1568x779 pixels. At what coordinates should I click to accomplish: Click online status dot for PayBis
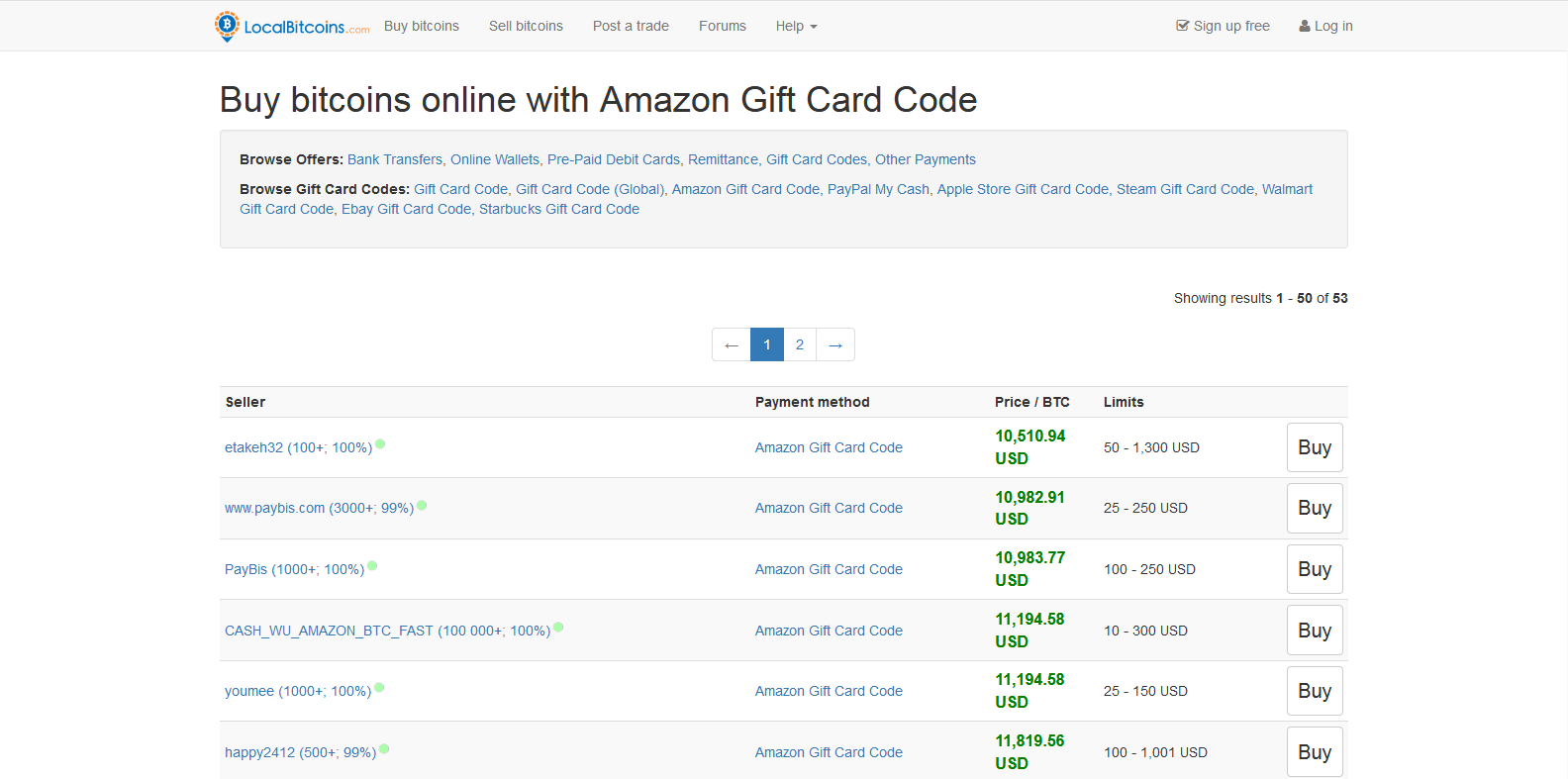point(372,566)
